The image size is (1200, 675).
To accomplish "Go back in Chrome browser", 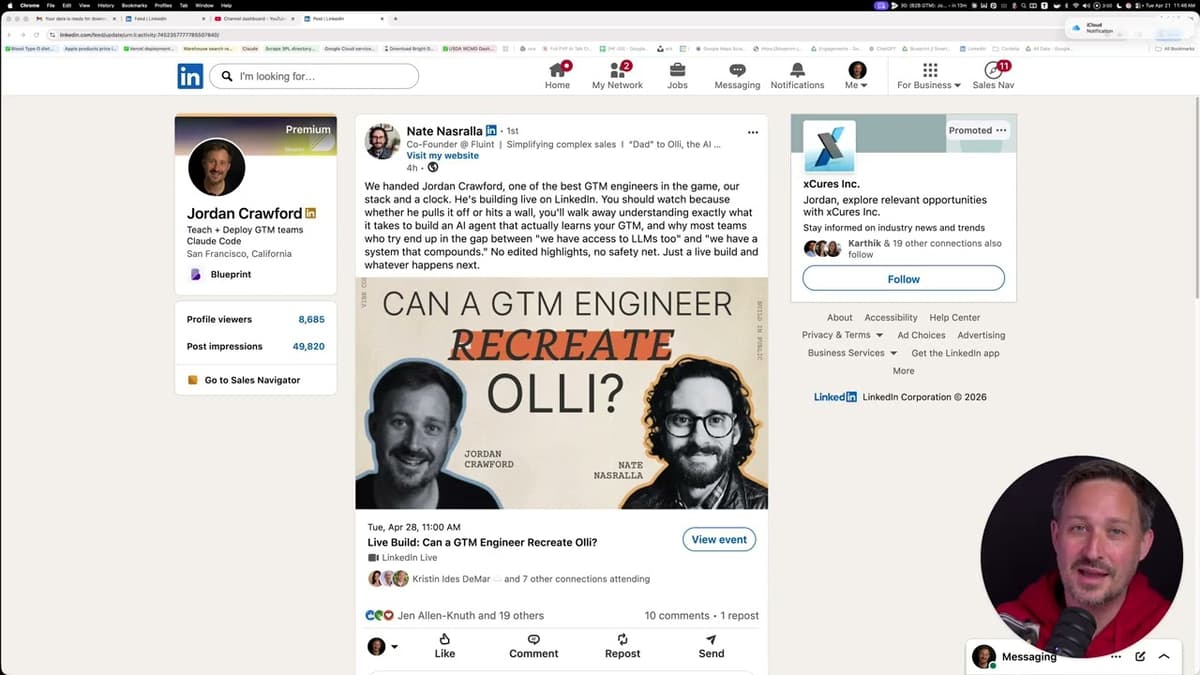I will click(11, 34).
